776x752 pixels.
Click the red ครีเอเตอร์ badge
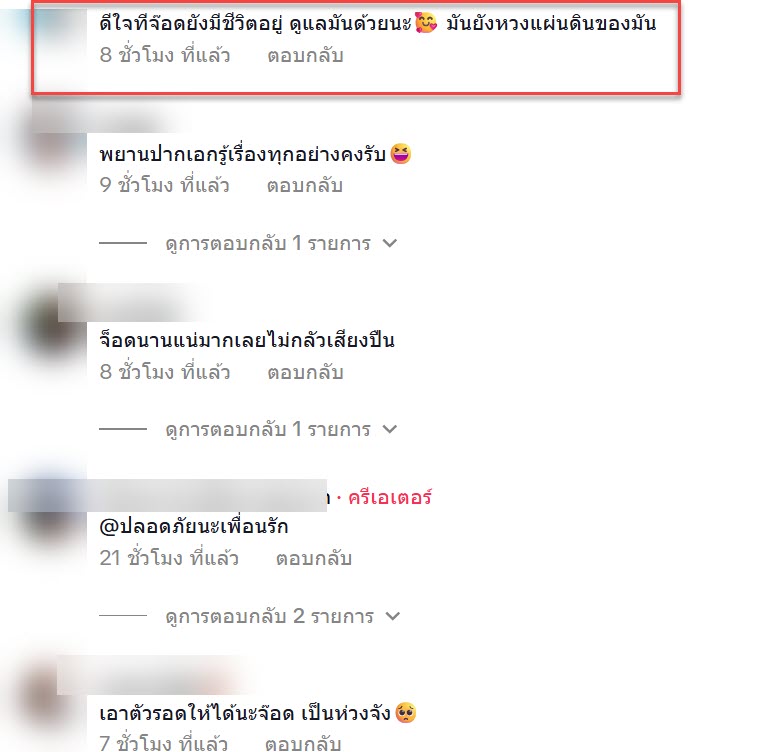[390, 497]
